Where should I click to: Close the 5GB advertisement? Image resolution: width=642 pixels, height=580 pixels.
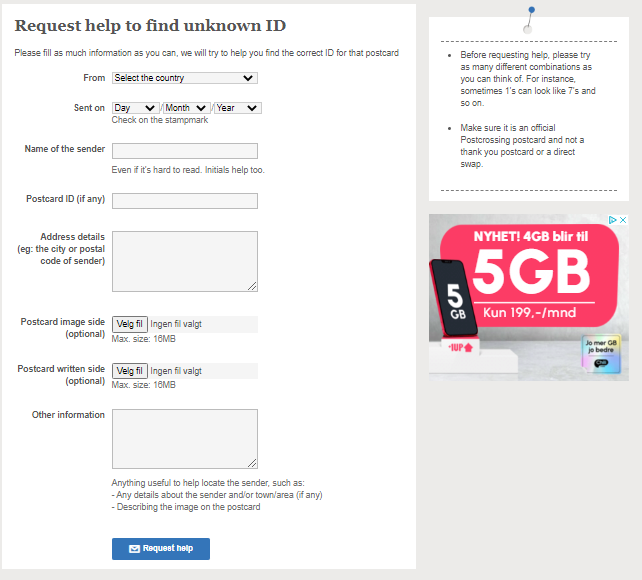[x=623, y=220]
